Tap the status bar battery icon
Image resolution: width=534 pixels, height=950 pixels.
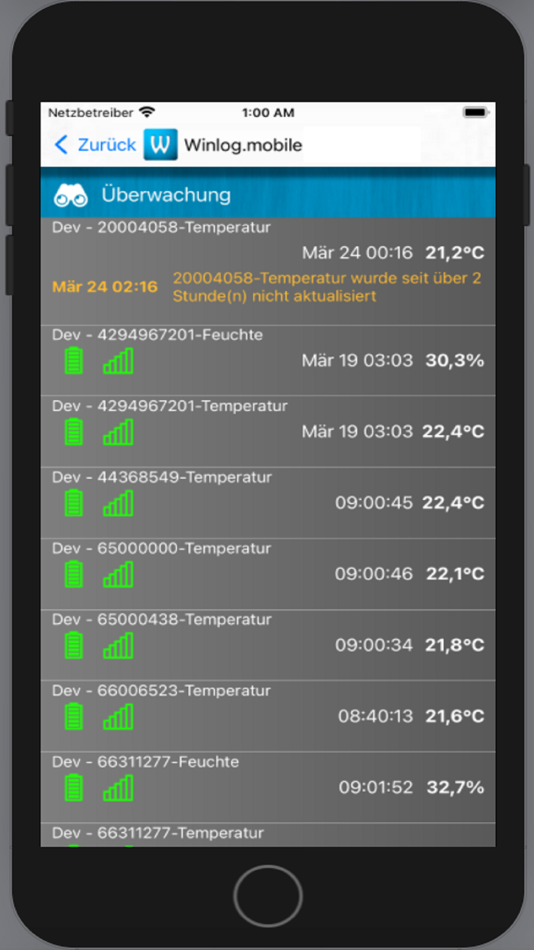tap(476, 113)
